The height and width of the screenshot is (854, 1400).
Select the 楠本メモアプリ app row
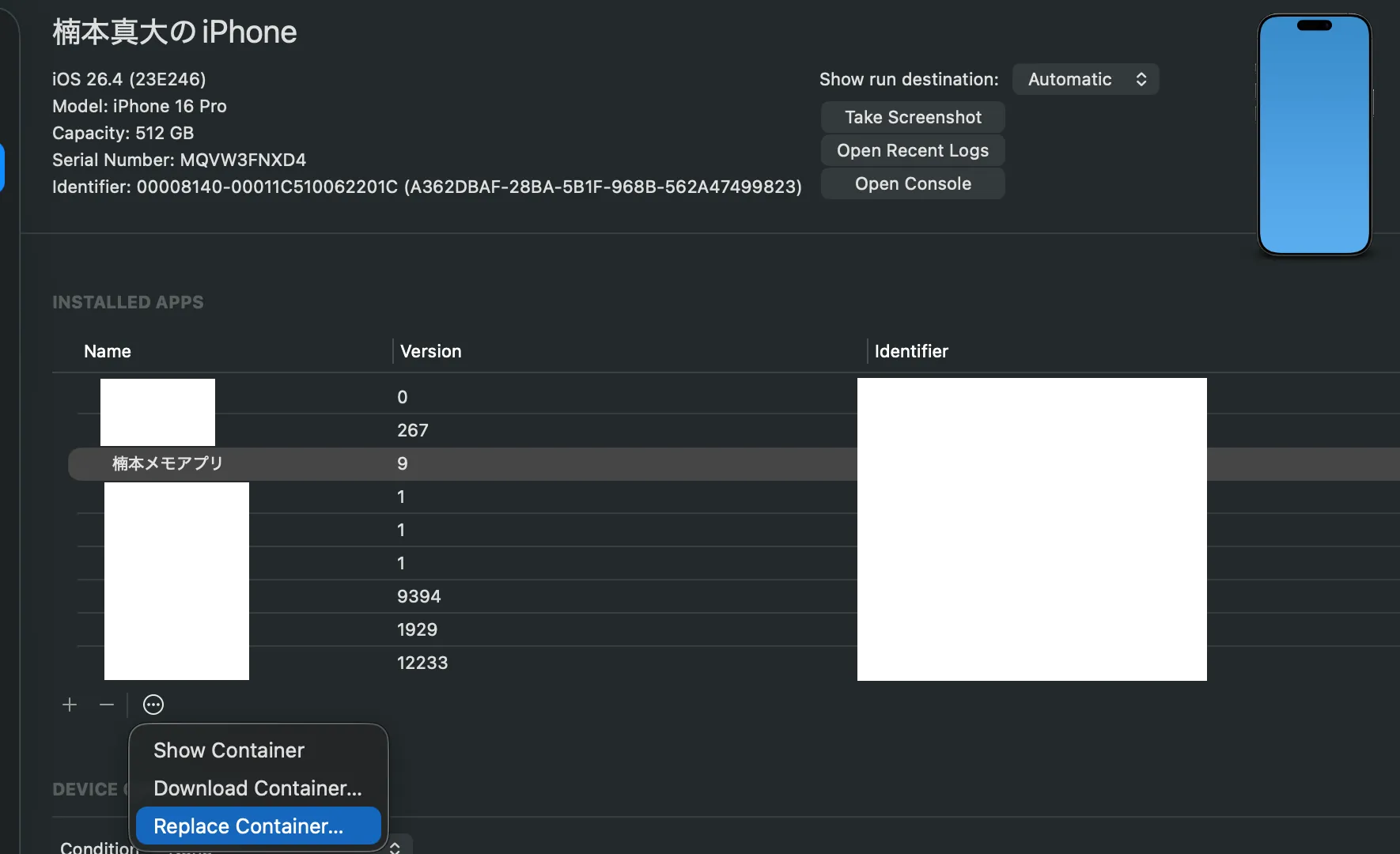click(x=734, y=463)
